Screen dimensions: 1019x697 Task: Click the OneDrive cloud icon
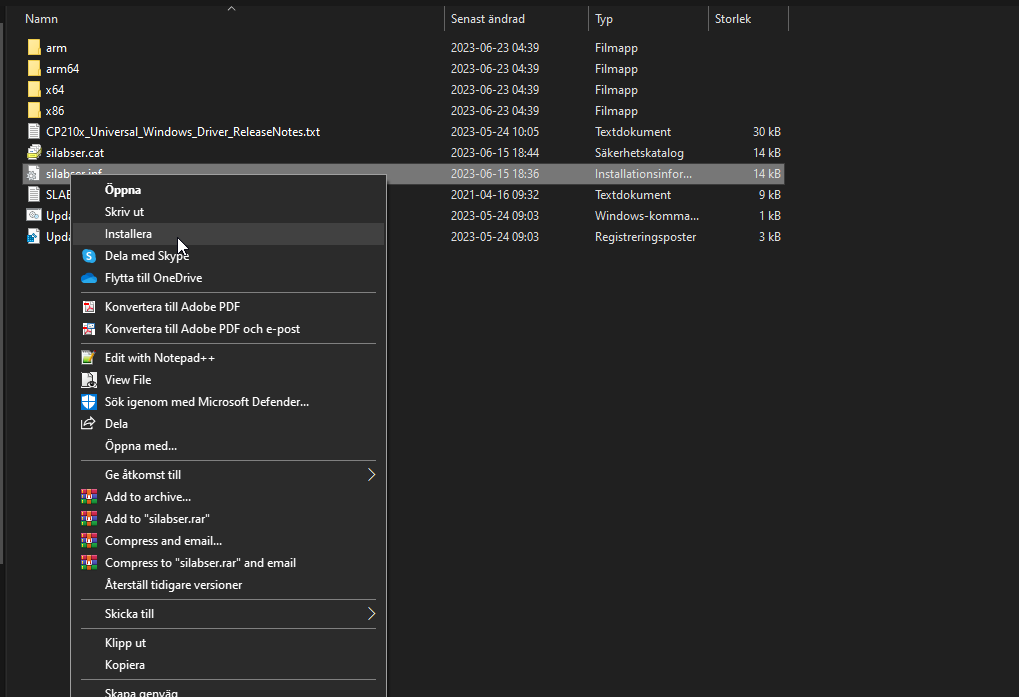89,278
